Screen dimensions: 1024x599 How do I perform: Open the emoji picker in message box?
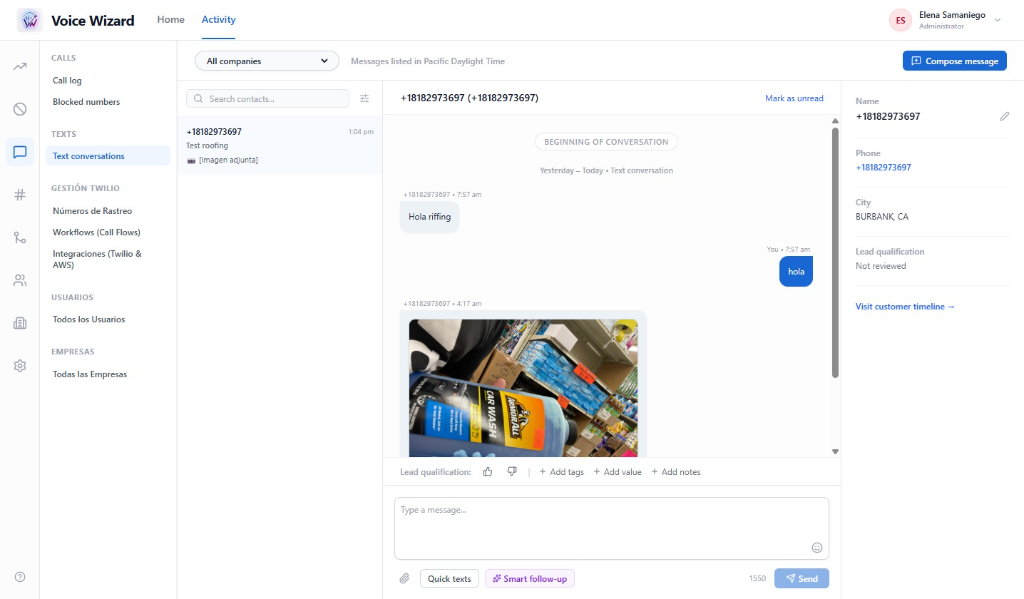(817, 547)
